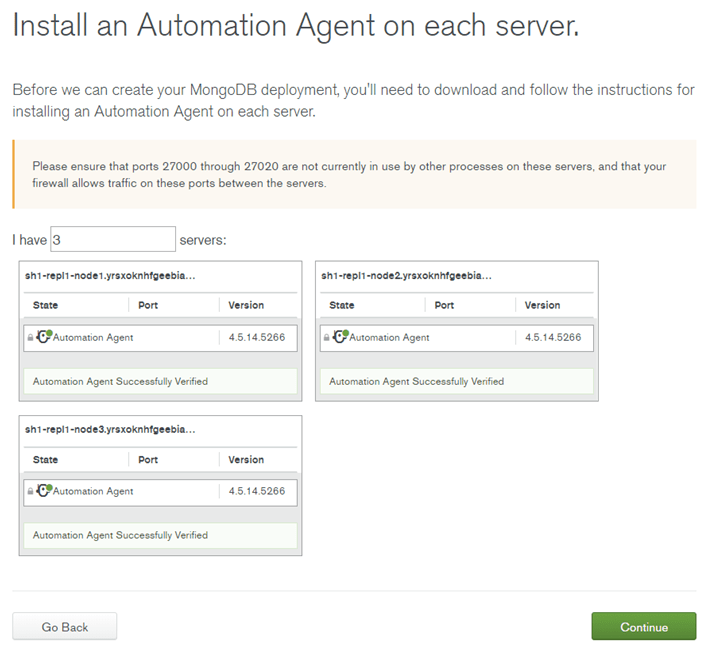
Task: Click version 4.5.14.5266 in node3 card
Action: click(257, 491)
